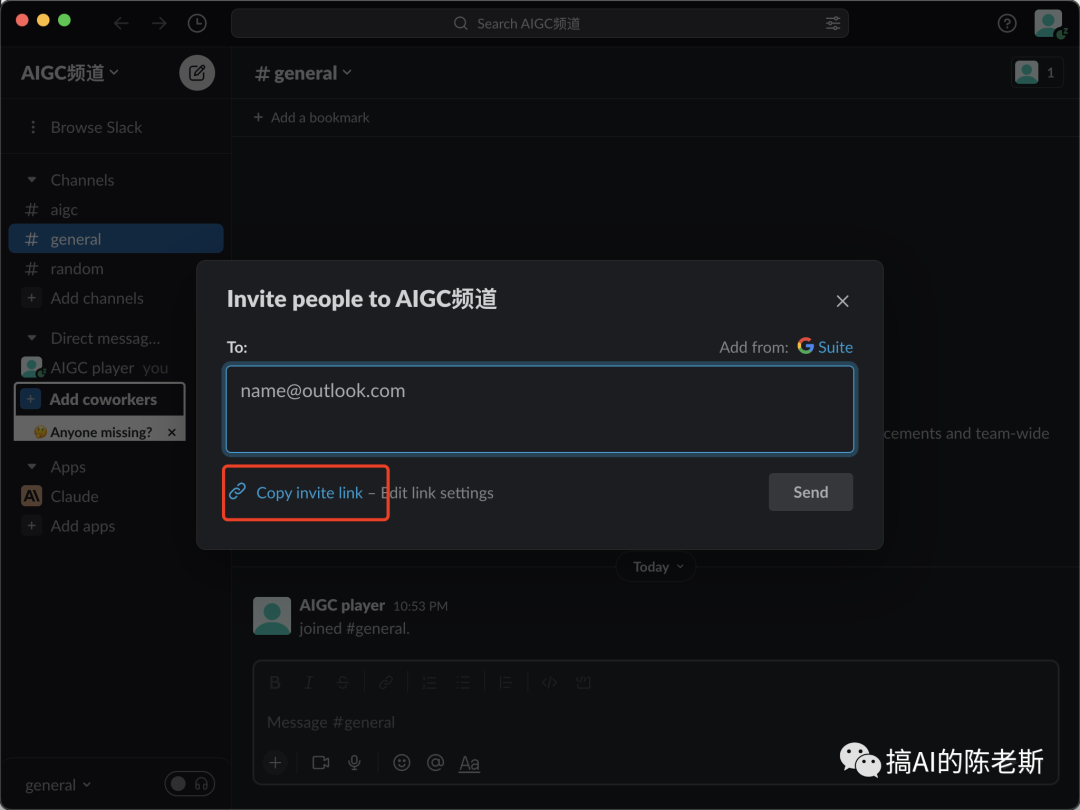
Task: Click Copy invite link
Action: click(309, 492)
